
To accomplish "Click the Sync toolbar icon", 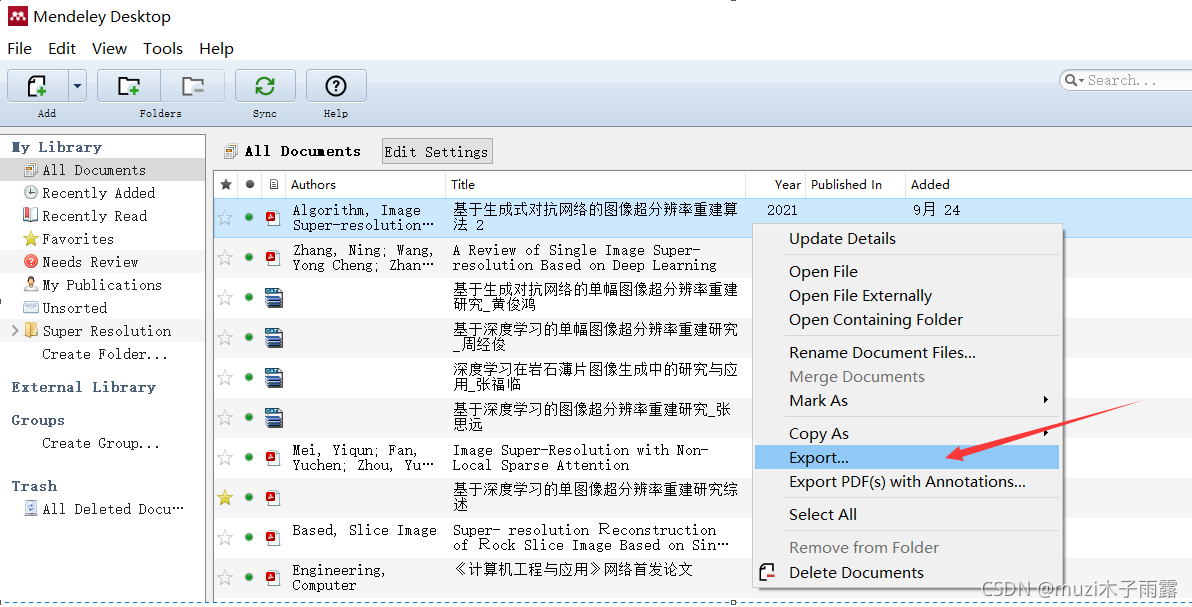I will pyautogui.click(x=265, y=86).
